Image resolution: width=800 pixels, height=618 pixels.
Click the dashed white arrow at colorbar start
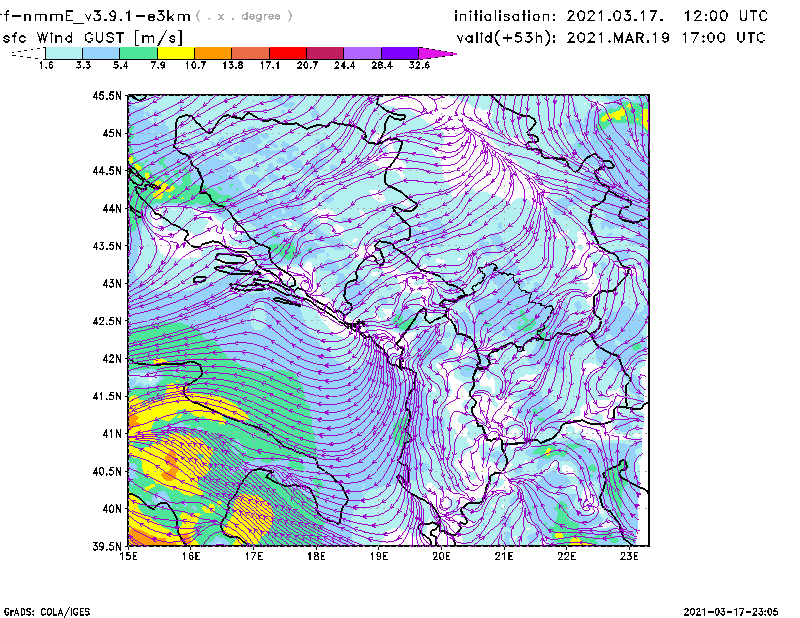(28, 53)
